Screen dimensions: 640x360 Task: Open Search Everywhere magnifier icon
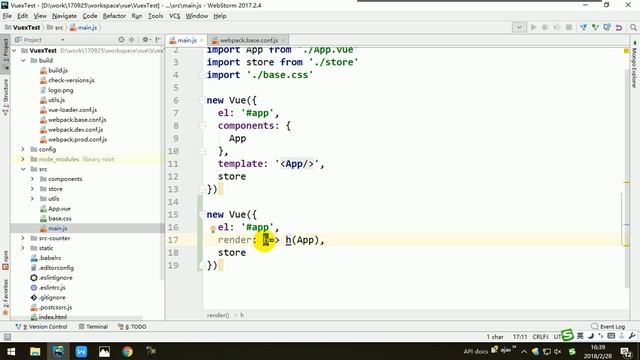click(633, 27)
